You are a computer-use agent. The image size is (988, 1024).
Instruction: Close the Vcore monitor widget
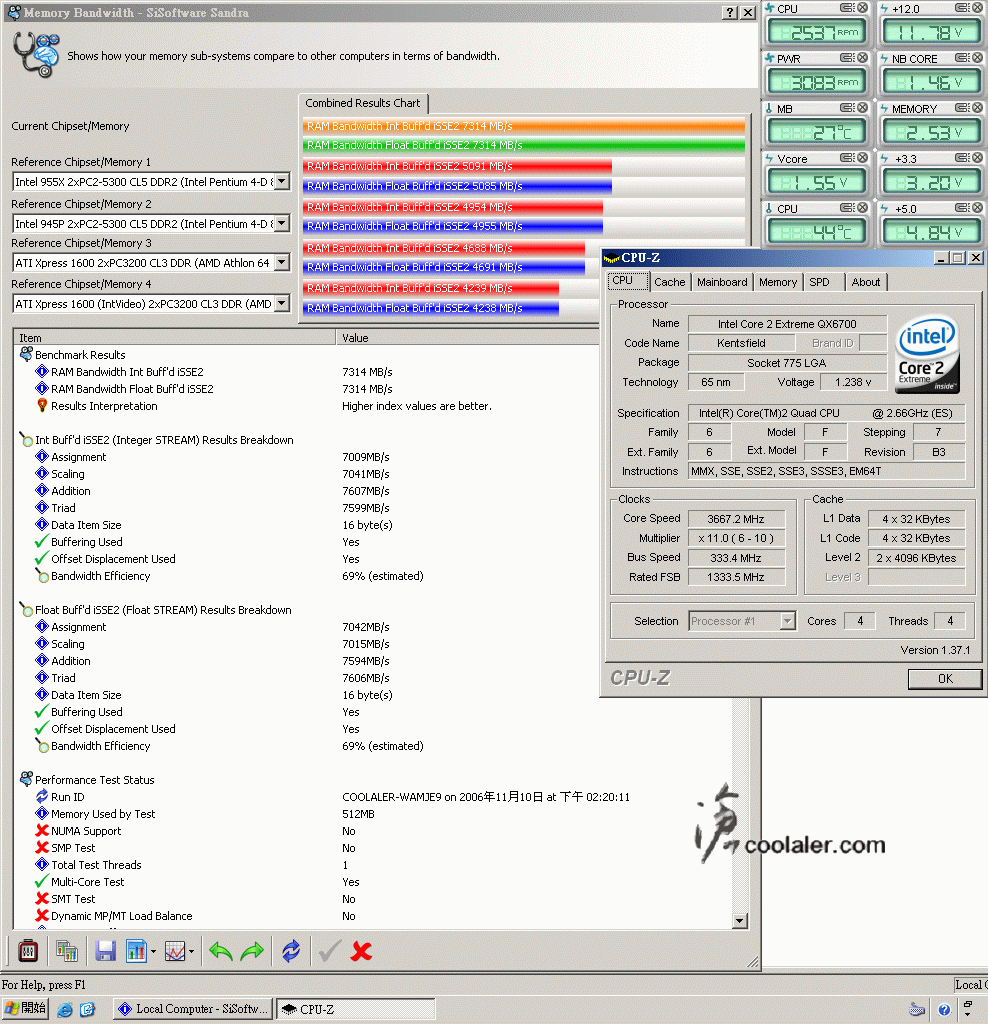862,159
